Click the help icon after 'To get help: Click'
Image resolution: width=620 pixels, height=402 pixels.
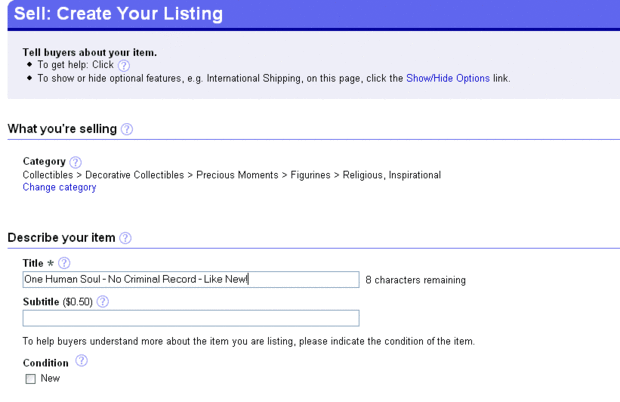click(x=124, y=66)
